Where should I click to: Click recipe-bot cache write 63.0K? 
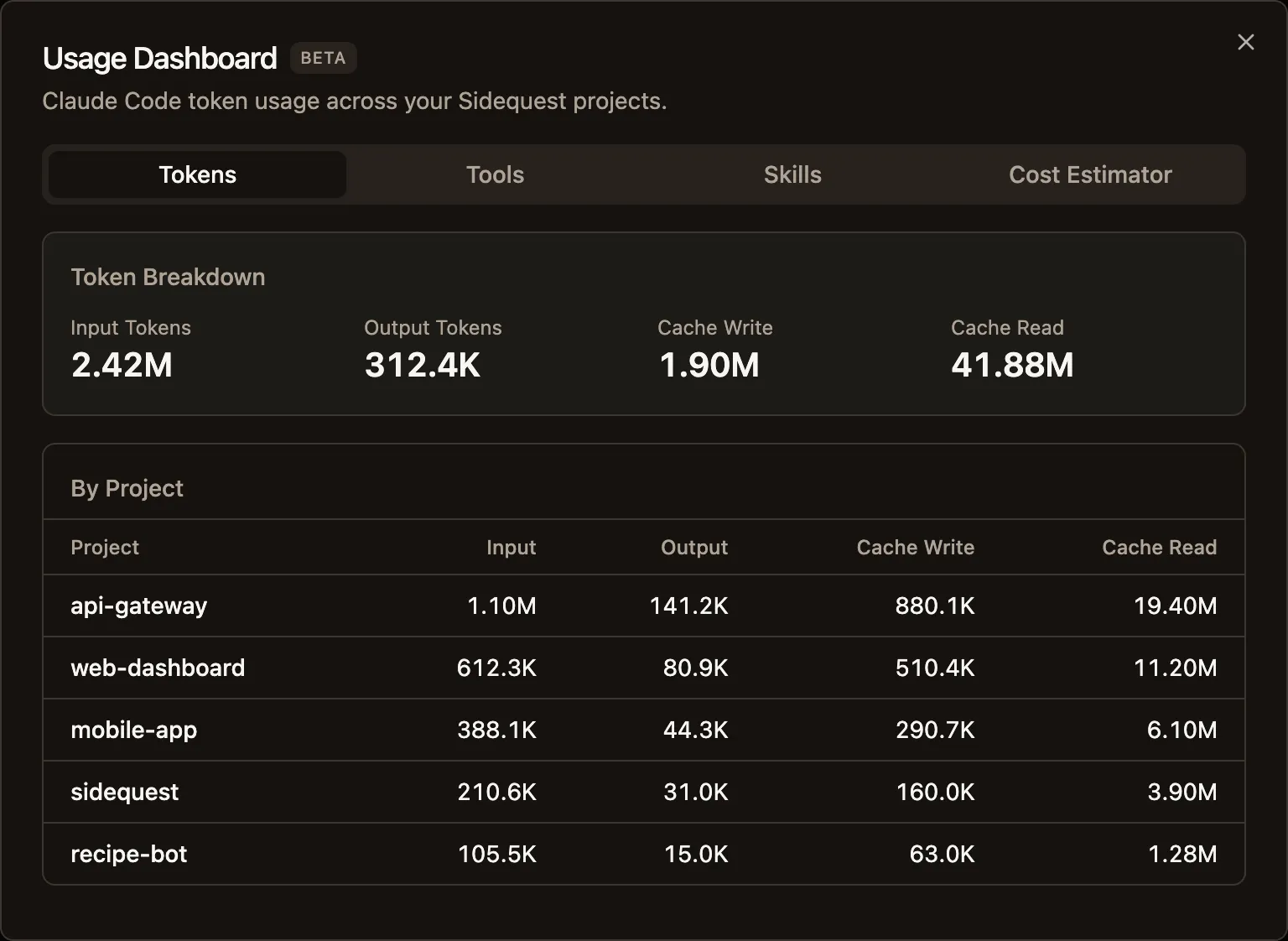tap(942, 854)
